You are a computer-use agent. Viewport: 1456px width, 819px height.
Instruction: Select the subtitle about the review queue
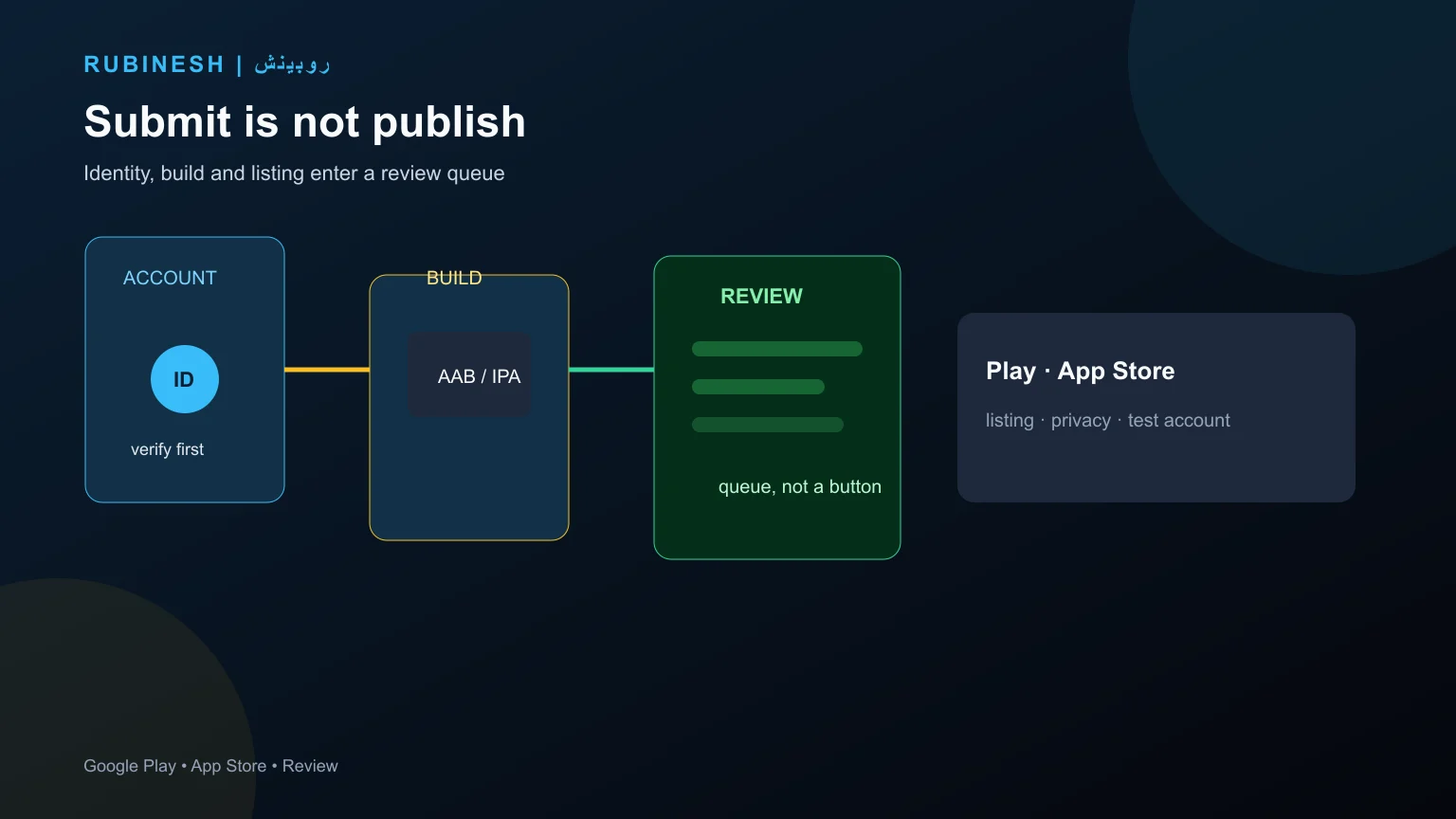point(294,173)
